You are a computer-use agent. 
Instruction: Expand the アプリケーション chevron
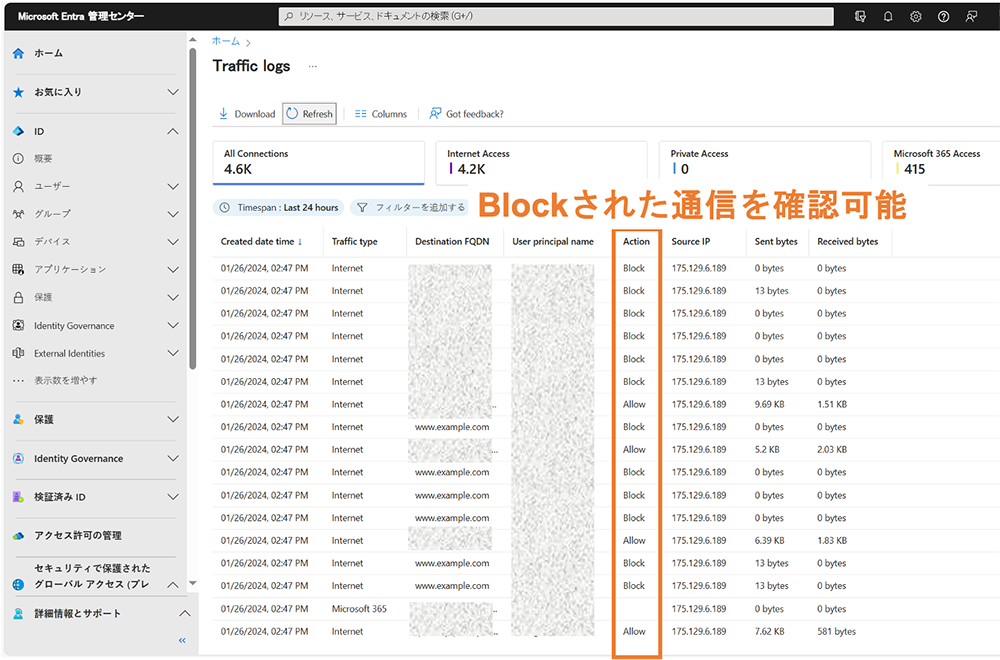pyautogui.click(x=173, y=270)
